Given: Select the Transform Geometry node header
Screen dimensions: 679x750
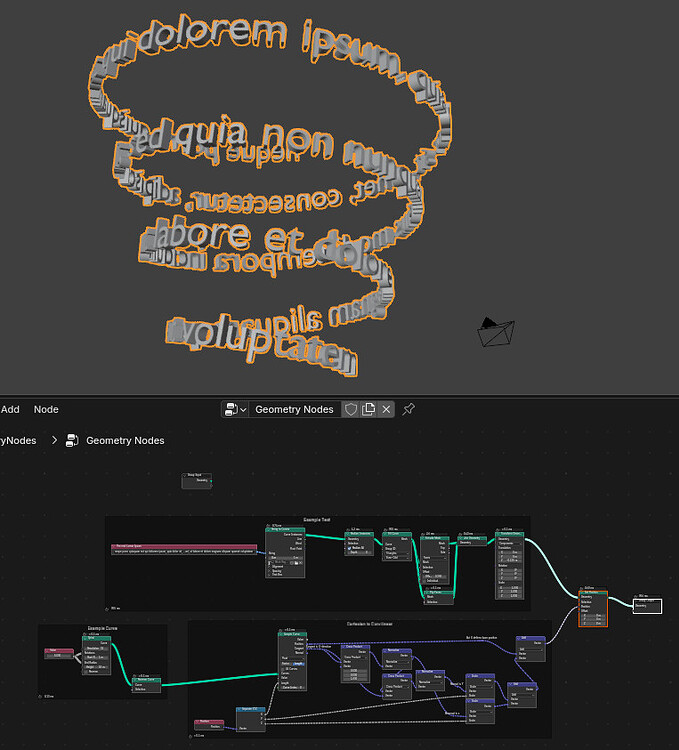Looking at the screenshot, I should pos(510,534).
